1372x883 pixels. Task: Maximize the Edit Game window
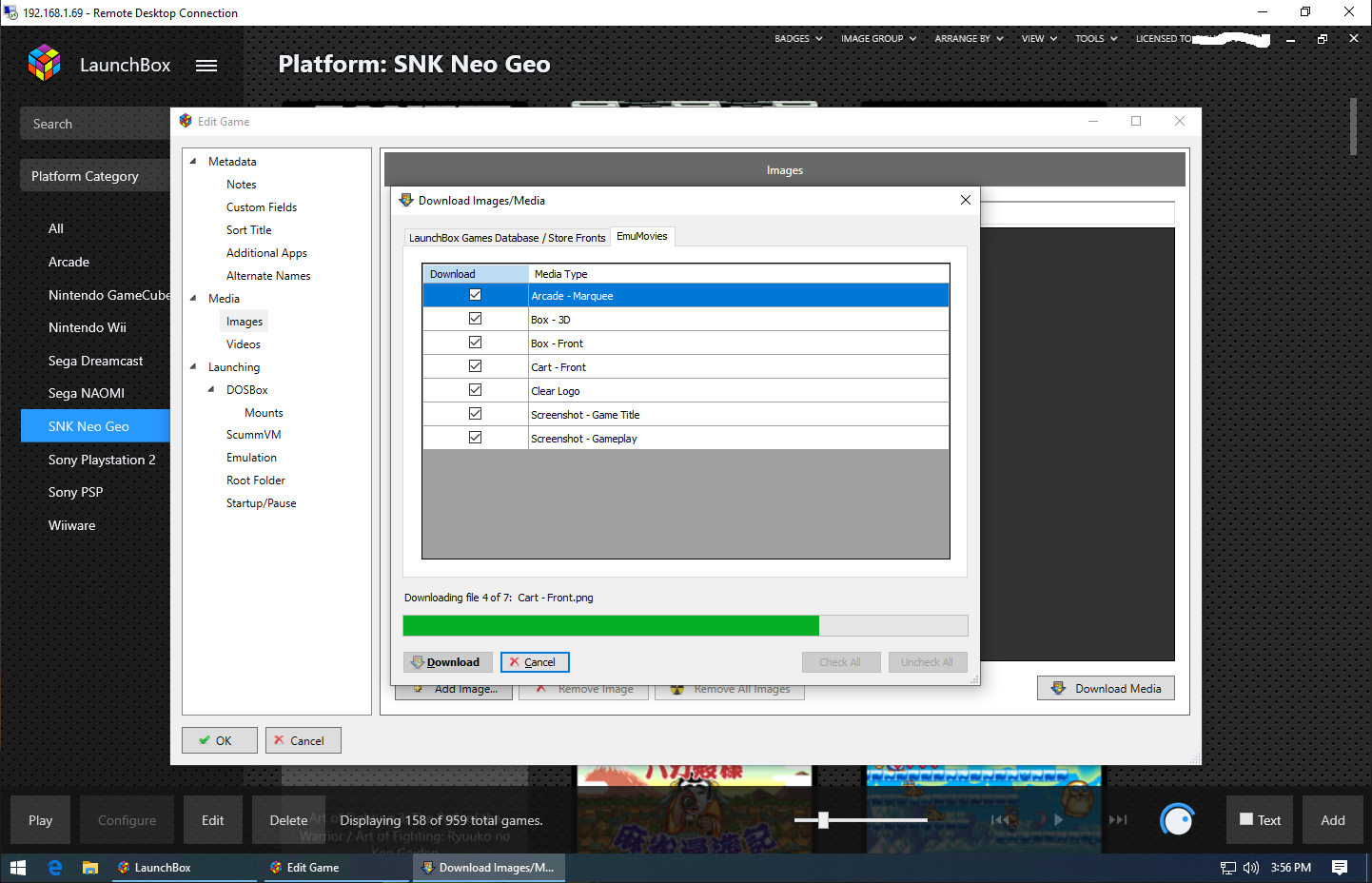[x=1136, y=121]
